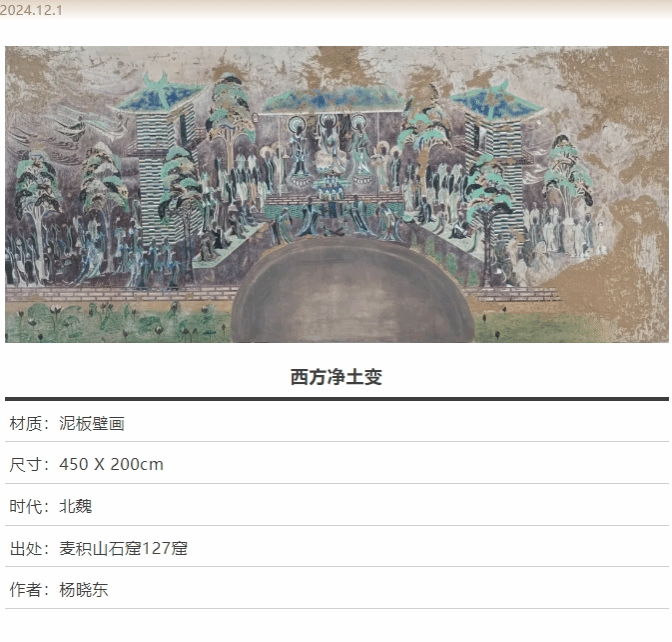Click the 作者 label
The width and height of the screenshot is (672, 642).
pyautogui.click(x=26, y=590)
